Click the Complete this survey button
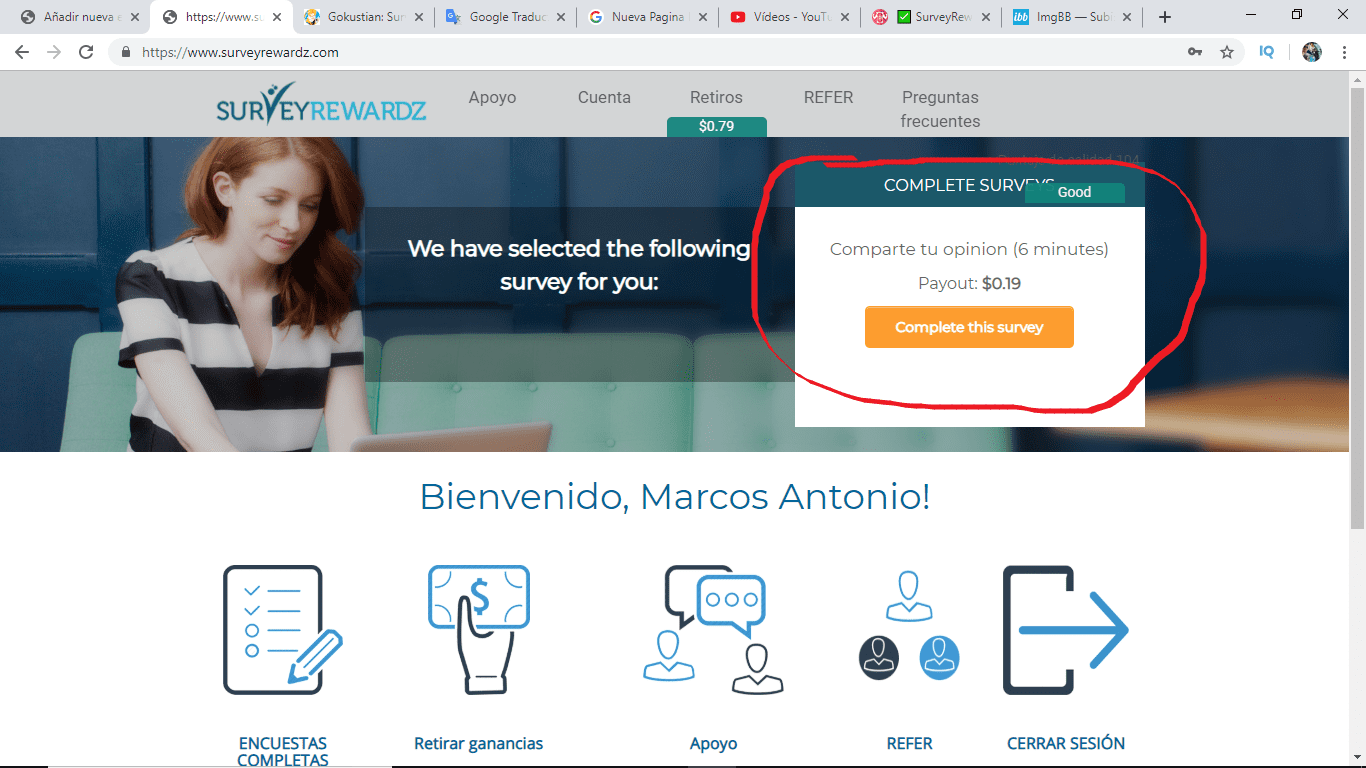This screenshot has width=1366, height=768. click(969, 327)
